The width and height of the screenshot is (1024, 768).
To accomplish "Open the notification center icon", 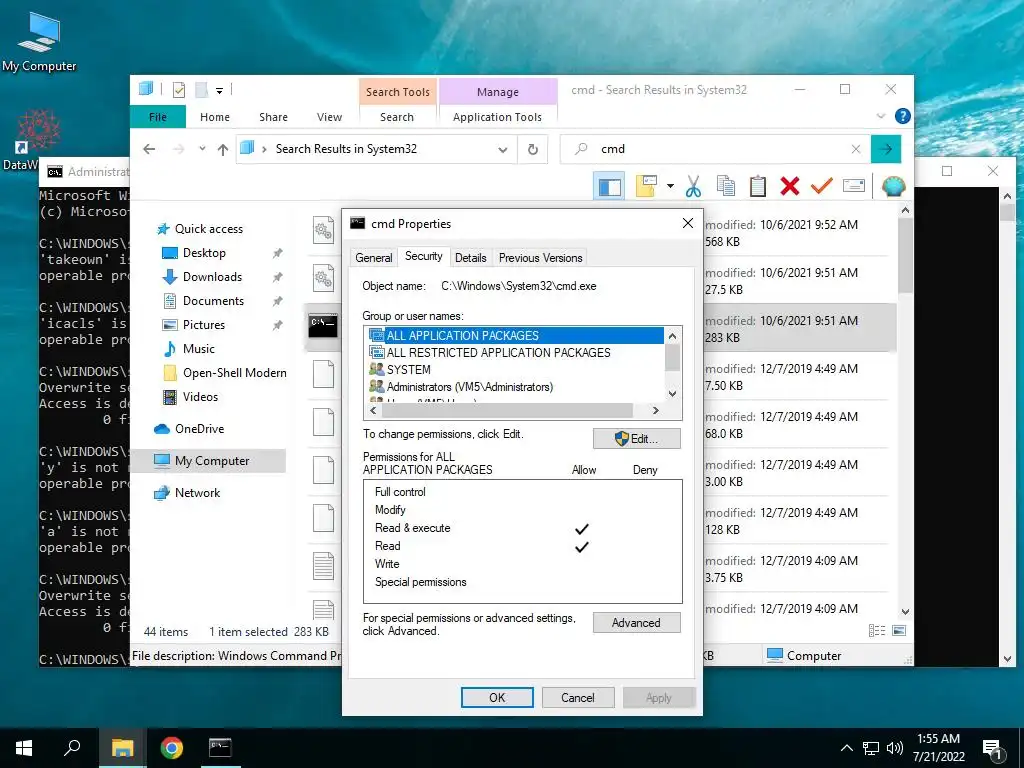I will point(993,749).
